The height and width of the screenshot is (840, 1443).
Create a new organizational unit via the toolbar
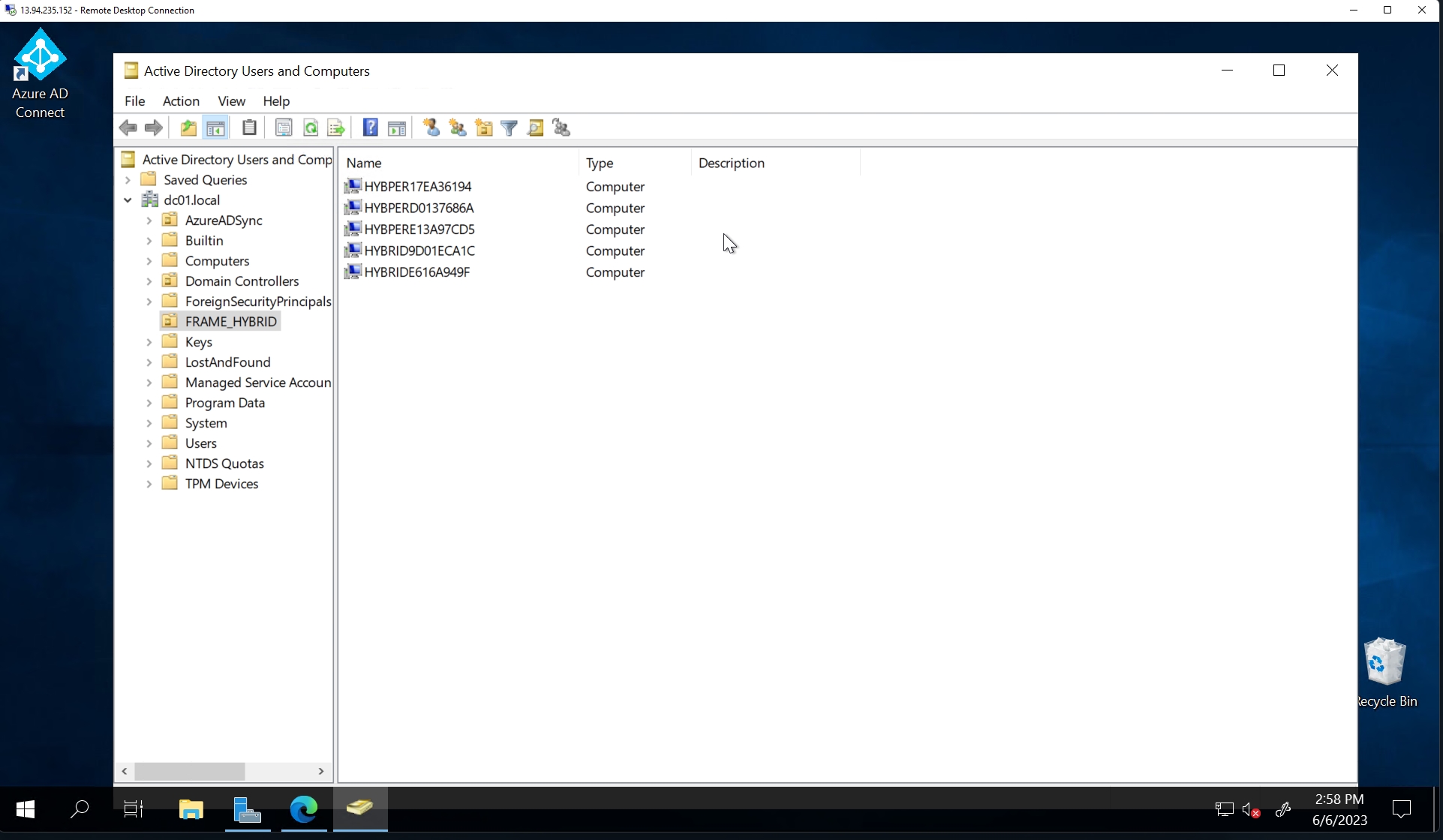coord(484,128)
